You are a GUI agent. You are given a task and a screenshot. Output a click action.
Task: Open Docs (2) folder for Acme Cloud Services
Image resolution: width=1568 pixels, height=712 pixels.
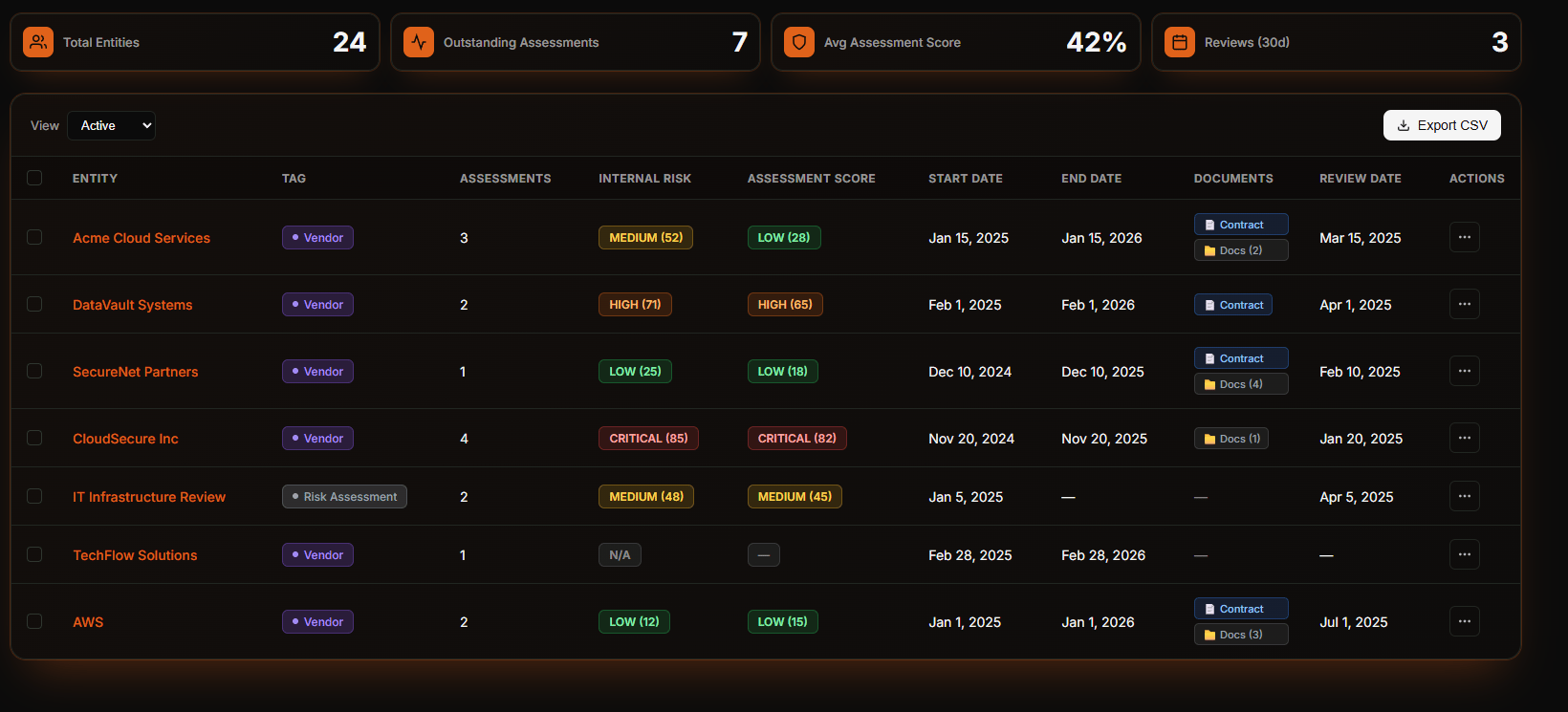point(1241,250)
